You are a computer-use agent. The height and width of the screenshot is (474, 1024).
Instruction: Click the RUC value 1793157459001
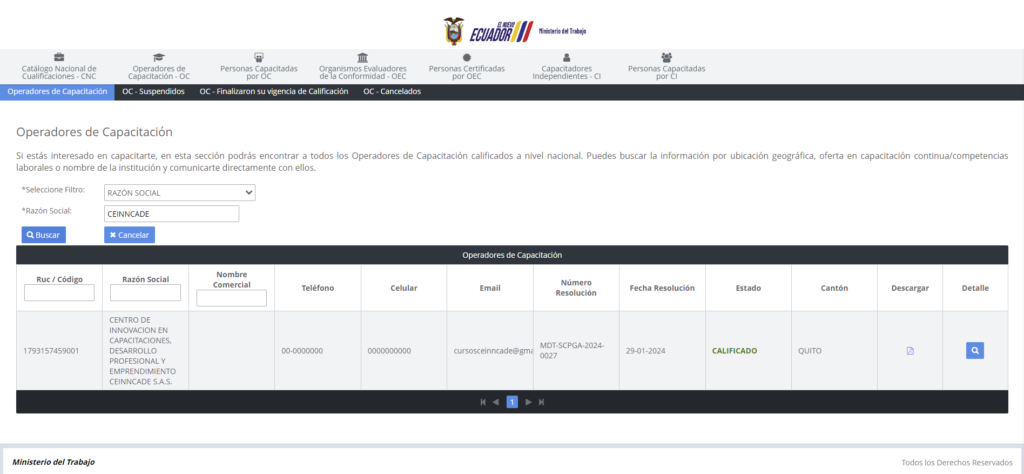click(x=51, y=351)
